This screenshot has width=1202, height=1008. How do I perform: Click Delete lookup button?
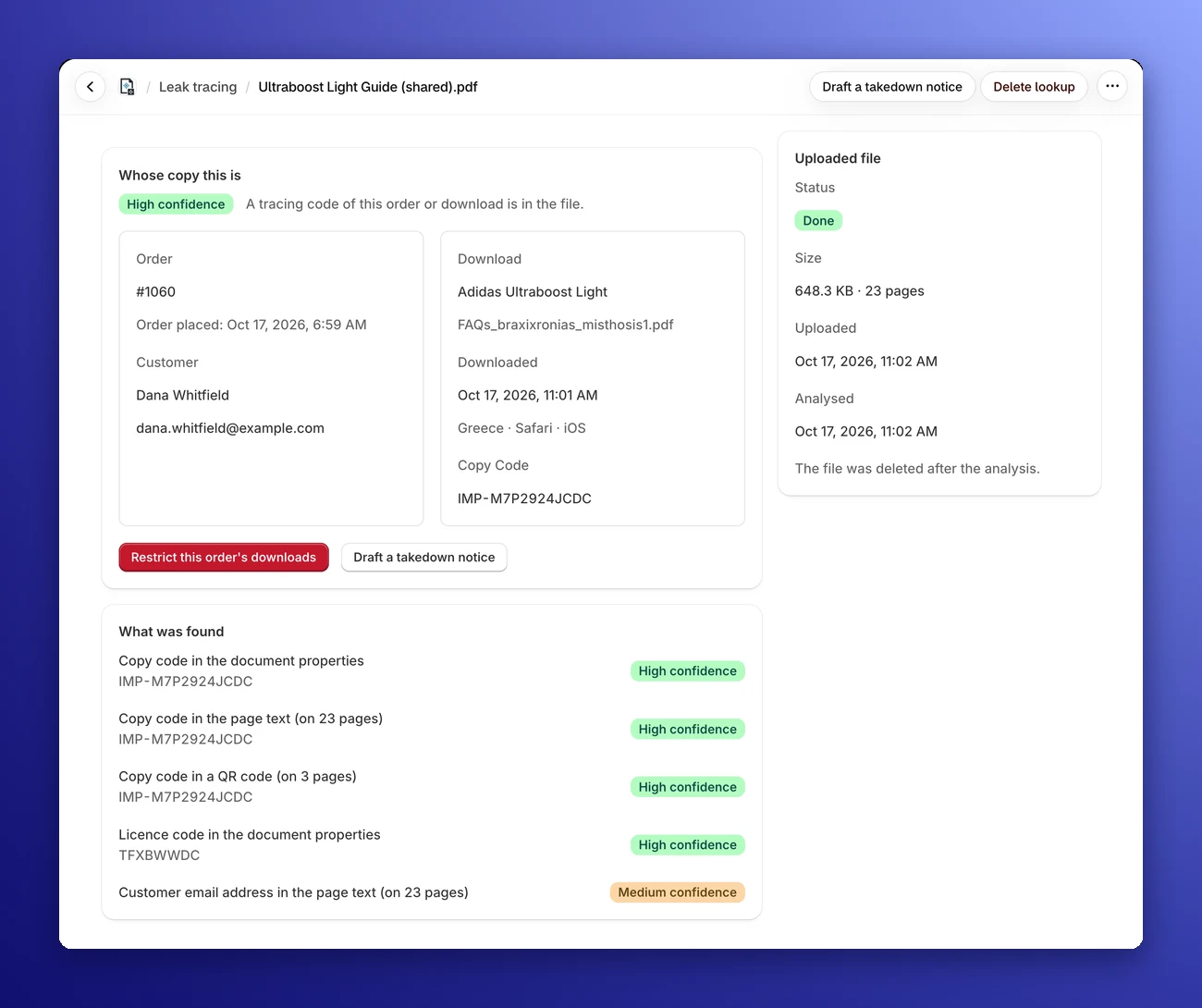(x=1034, y=87)
